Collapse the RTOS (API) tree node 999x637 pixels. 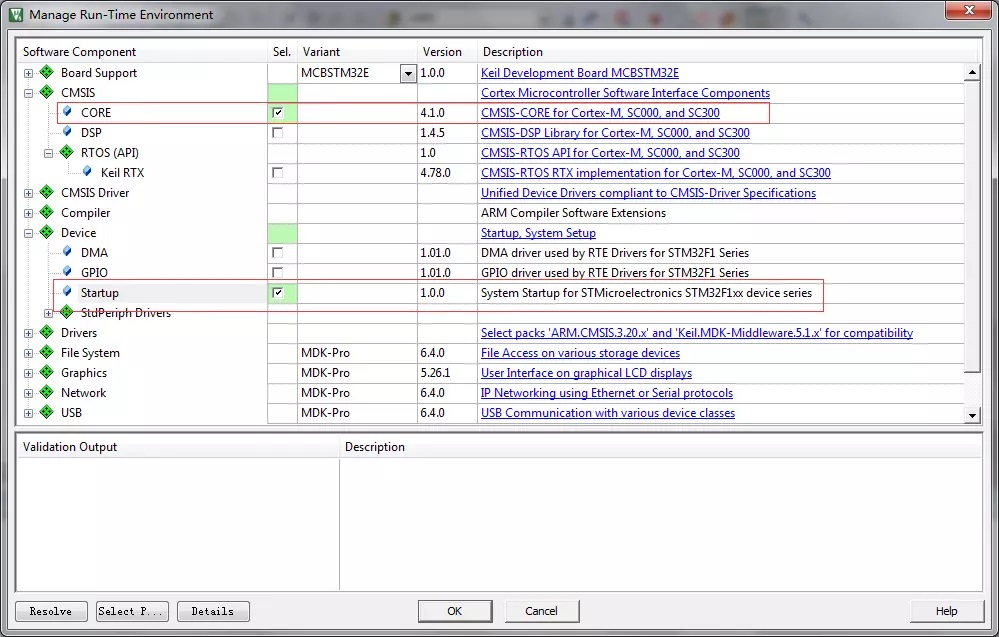48,153
